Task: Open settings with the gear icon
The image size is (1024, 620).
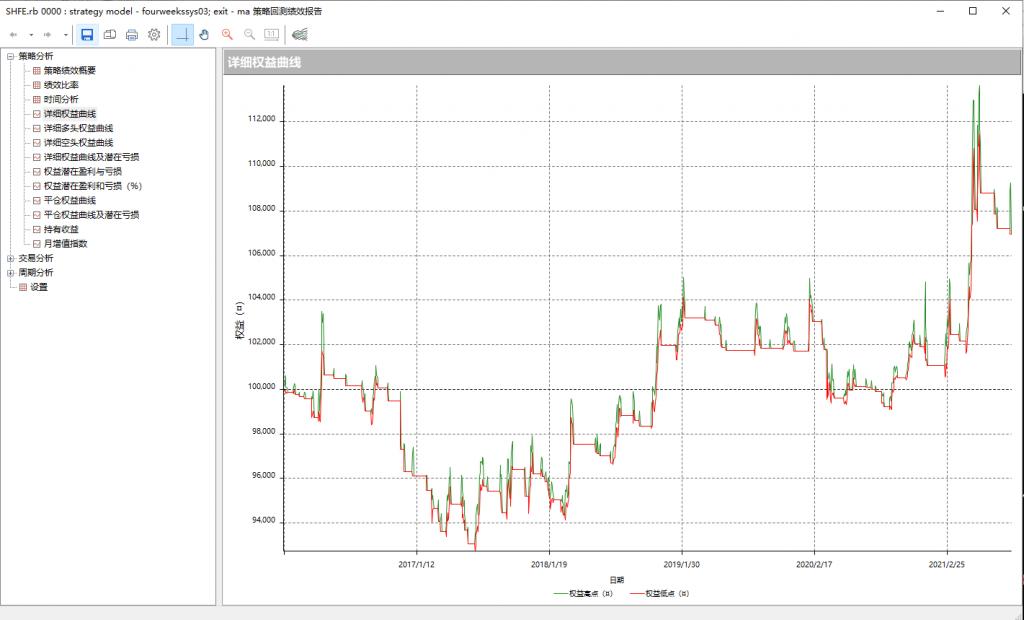Action: [154, 35]
